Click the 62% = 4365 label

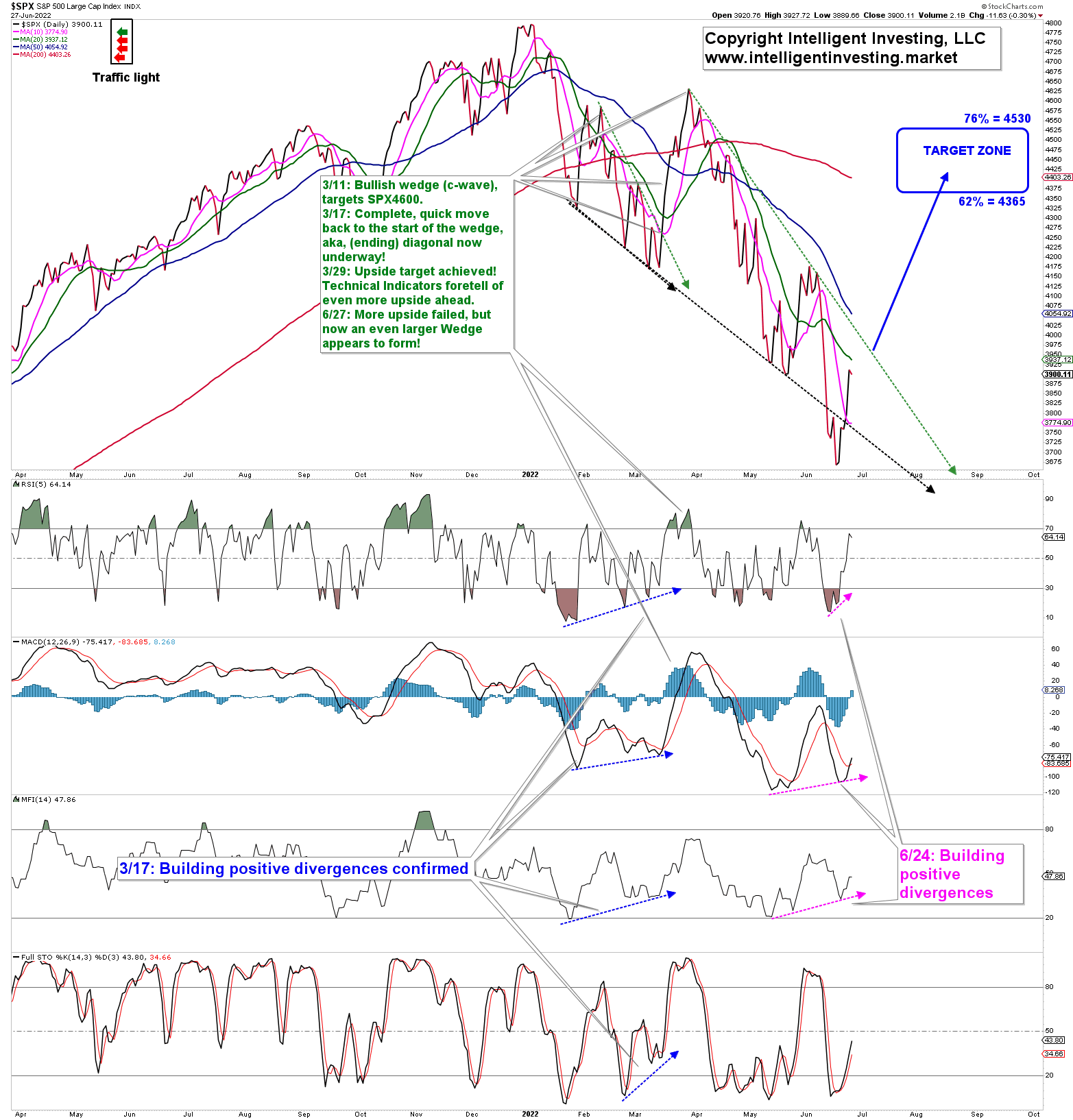[991, 202]
